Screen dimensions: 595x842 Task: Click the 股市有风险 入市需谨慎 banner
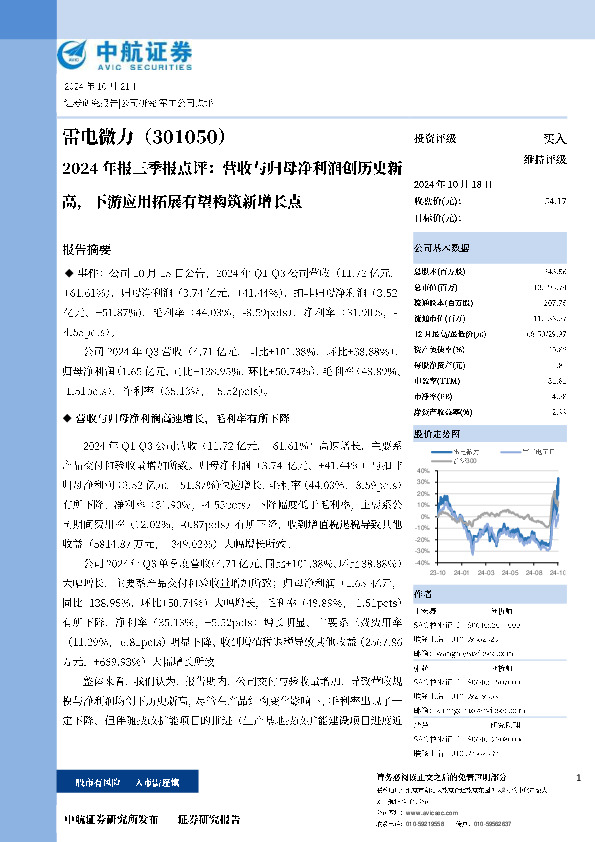click(x=128, y=782)
